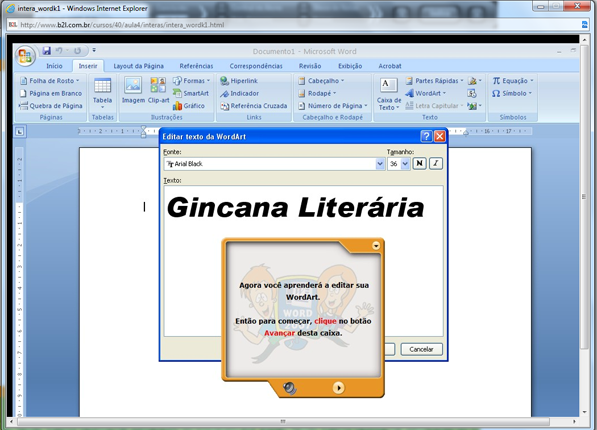Click the vertical scrollbar down arrow

[x=584, y=412]
